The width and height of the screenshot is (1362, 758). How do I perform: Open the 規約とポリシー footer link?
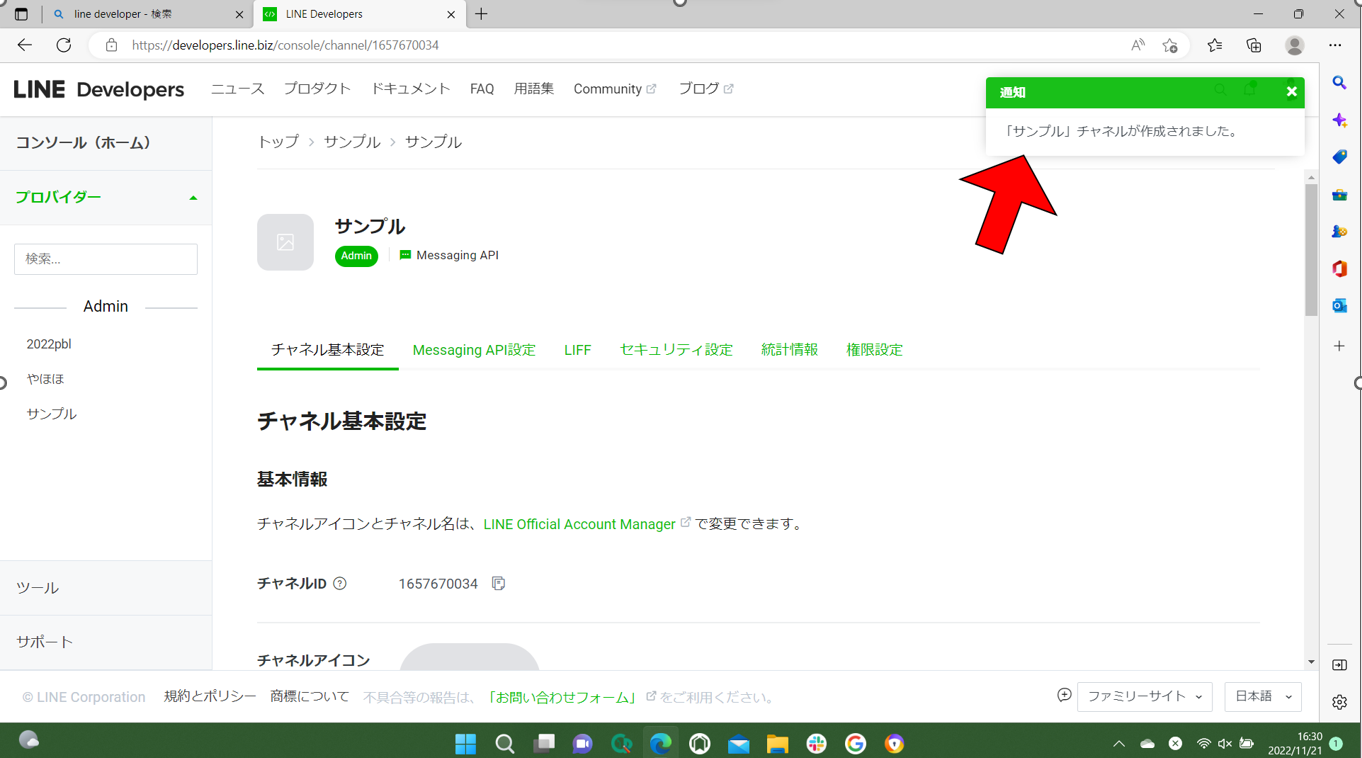[210, 697]
